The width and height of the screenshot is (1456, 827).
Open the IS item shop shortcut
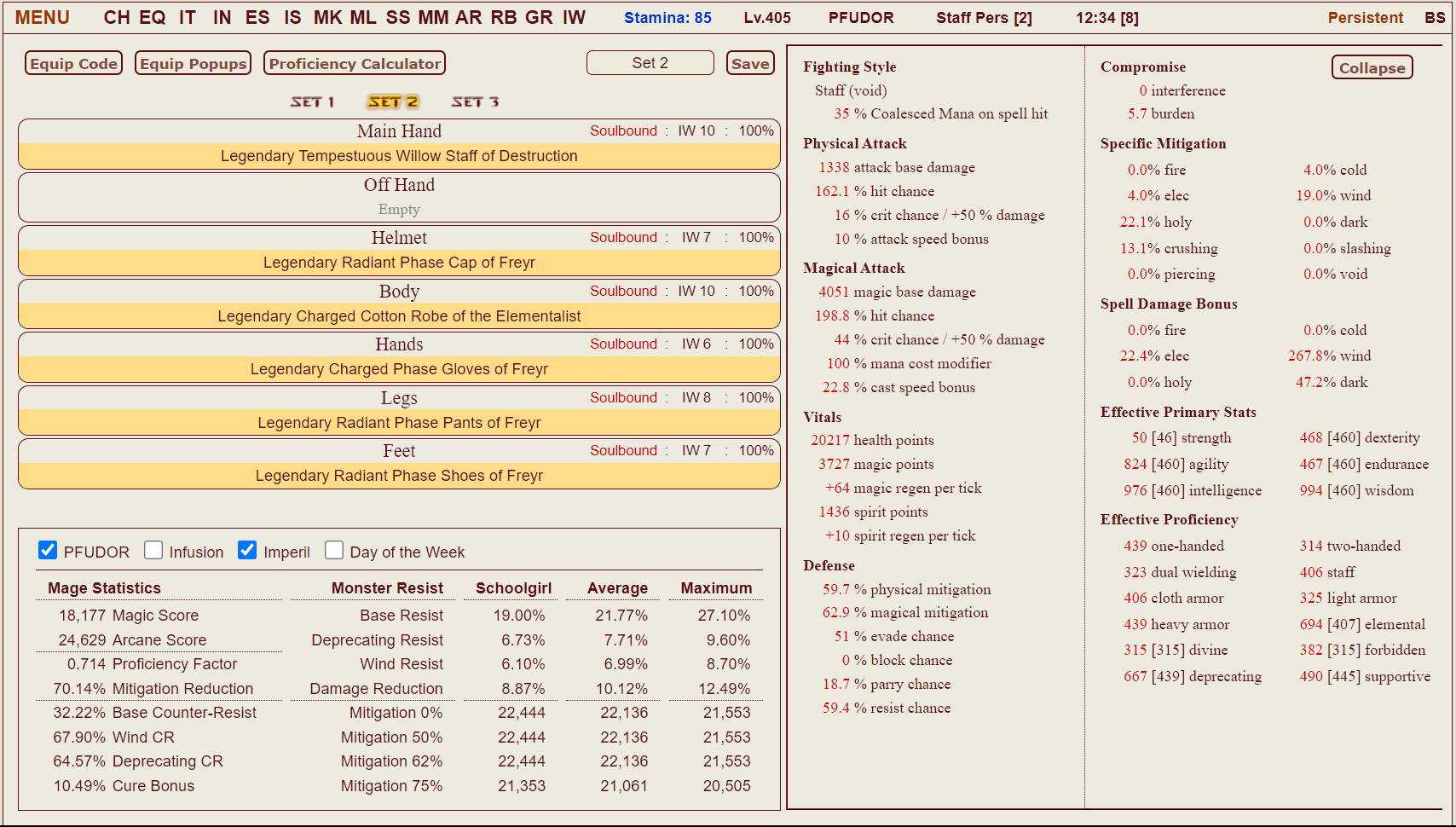292,17
